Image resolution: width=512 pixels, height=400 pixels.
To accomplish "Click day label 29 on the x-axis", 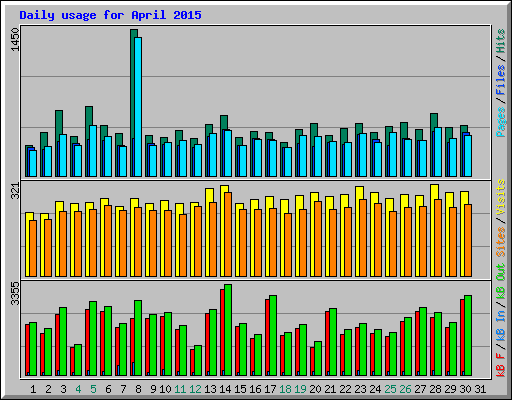I will (x=450, y=389).
